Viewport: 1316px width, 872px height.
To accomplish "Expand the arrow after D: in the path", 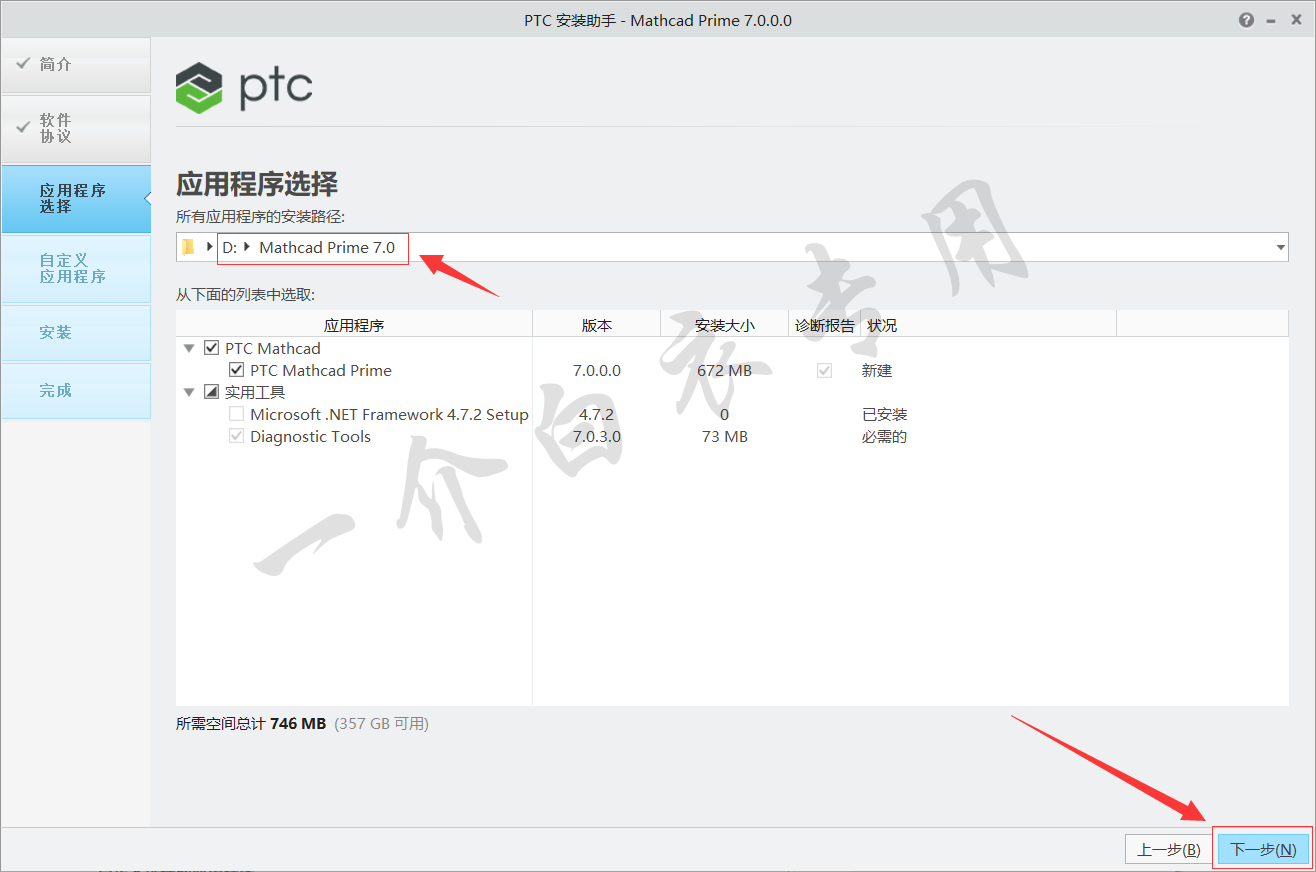I will pyautogui.click(x=247, y=247).
